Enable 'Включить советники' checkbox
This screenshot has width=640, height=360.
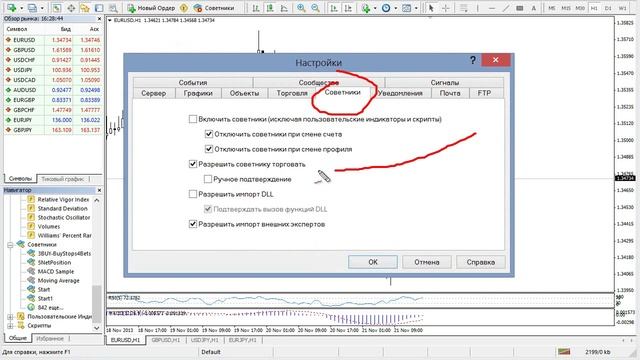click(193, 119)
